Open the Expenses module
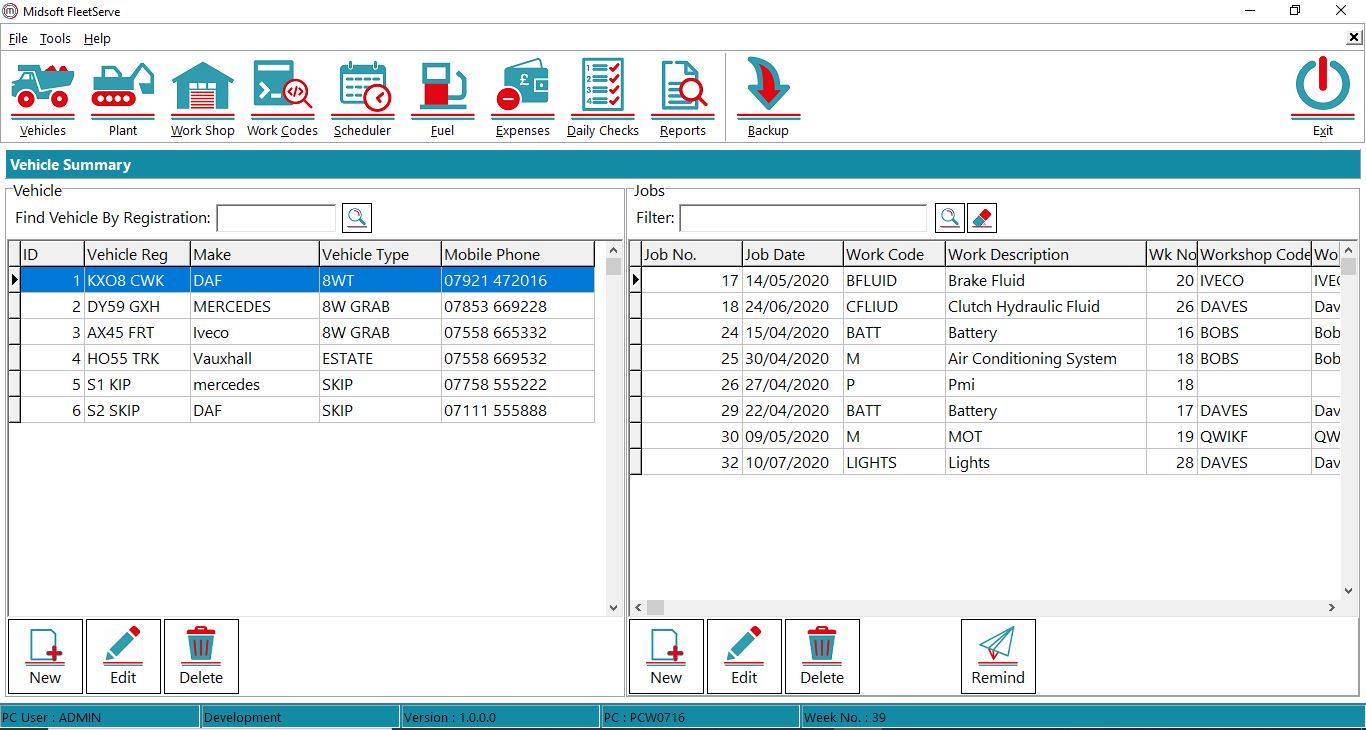1366x730 pixels. coord(522,95)
